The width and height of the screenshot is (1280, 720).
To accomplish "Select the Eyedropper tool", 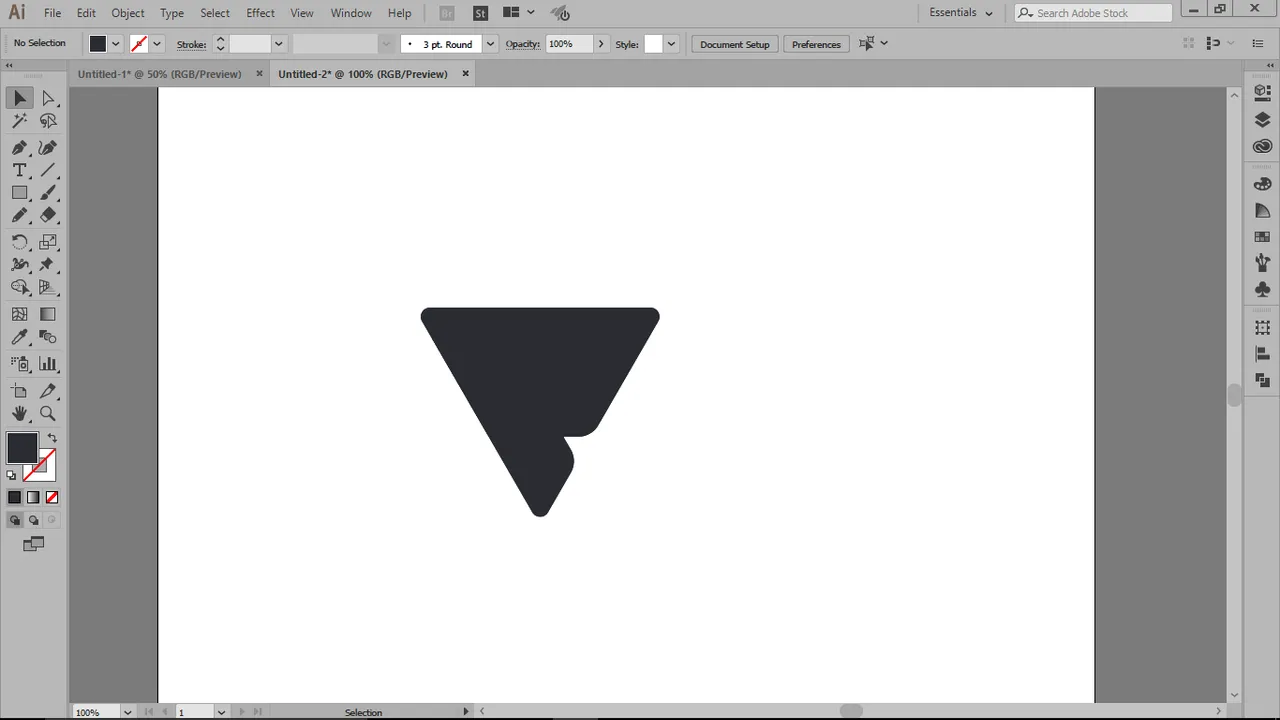I will pos(20,338).
